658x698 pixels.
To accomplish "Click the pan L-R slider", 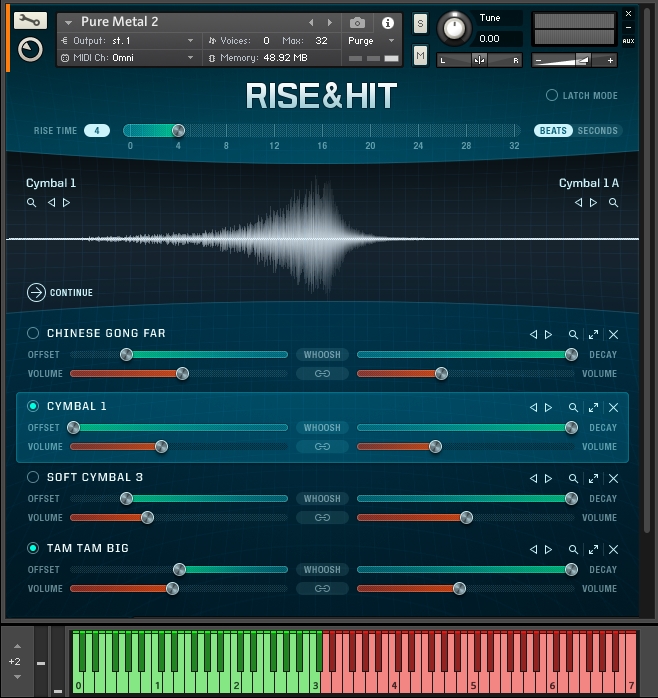I will point(479,60).
